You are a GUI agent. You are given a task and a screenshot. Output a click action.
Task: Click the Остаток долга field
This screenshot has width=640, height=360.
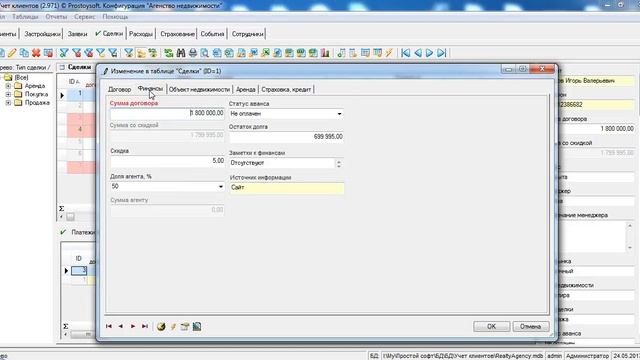(x=286, y=137)
